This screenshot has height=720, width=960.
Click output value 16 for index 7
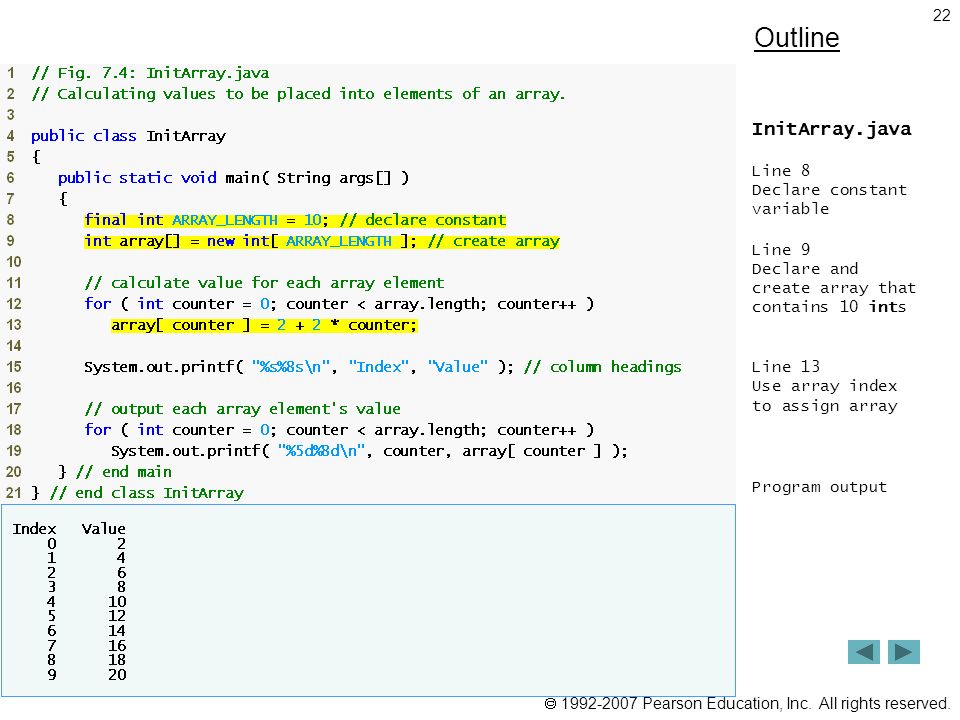pos(117,645)
